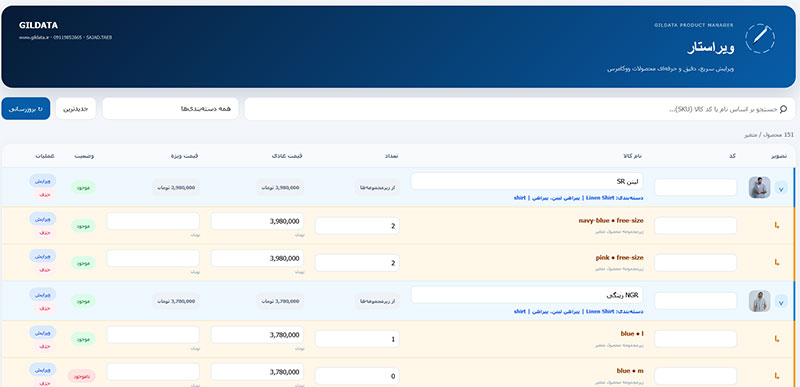
Task: Expand the لینن SR product row chevron
Action: [x=781, y=188]
